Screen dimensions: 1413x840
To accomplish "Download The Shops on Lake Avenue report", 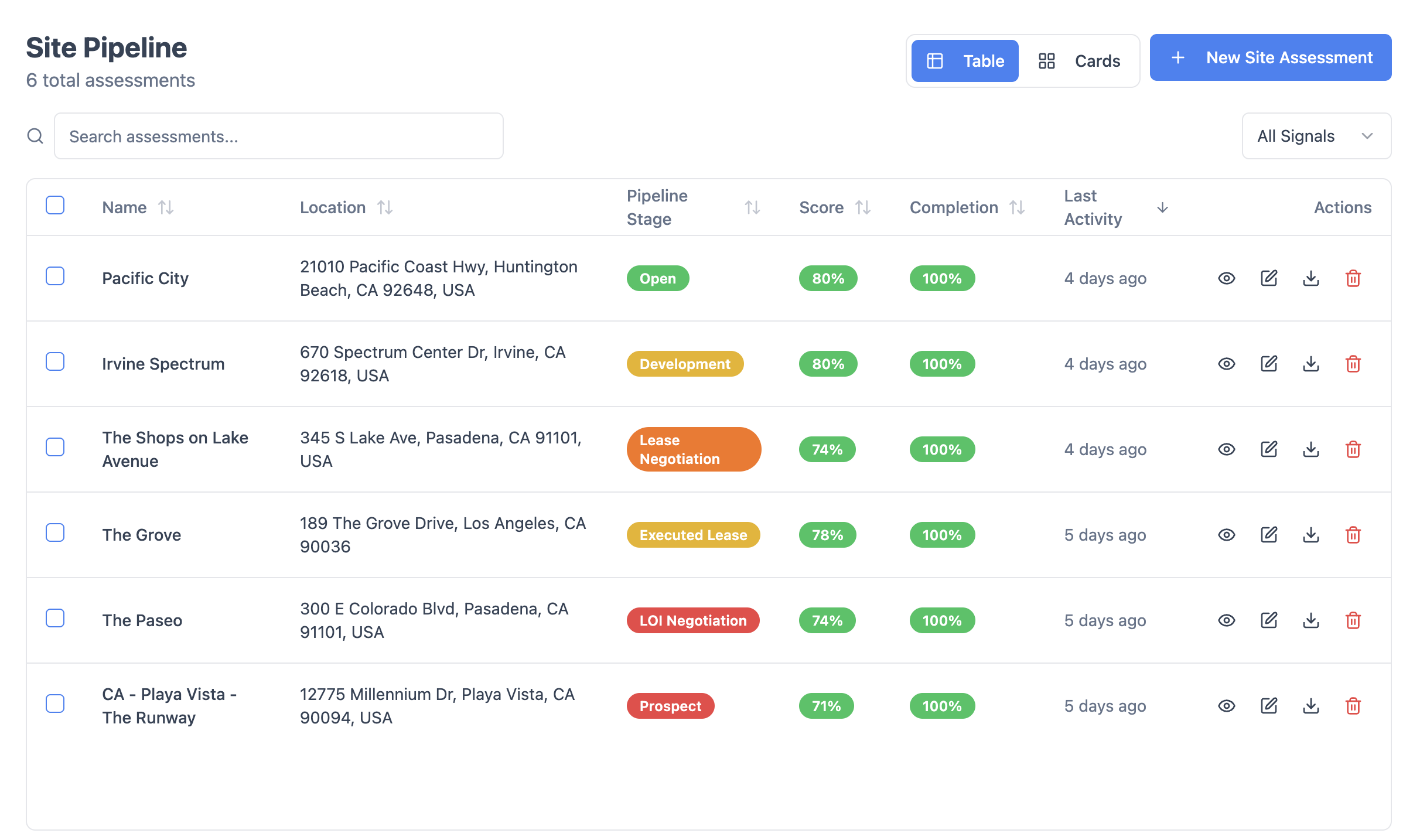I will coord(1310,449).
